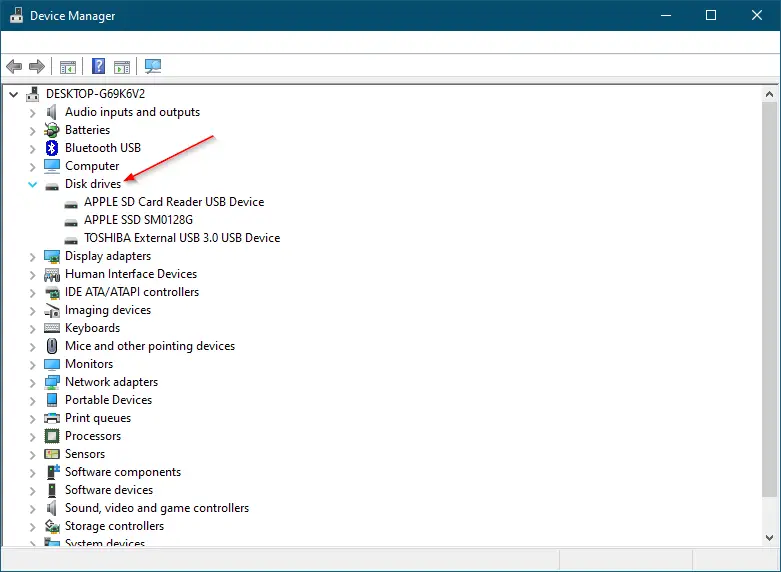Click the blue Help toolbar icon
Screen dimensions: 781x572
click(x=98, y=67)
